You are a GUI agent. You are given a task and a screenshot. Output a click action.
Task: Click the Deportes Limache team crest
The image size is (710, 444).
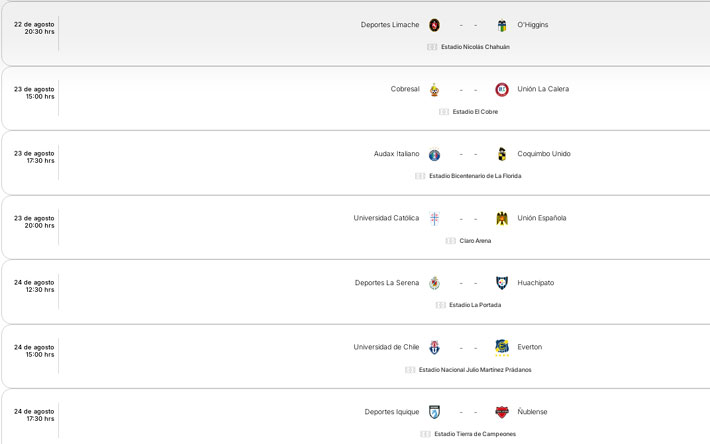(x=434, y=25)
